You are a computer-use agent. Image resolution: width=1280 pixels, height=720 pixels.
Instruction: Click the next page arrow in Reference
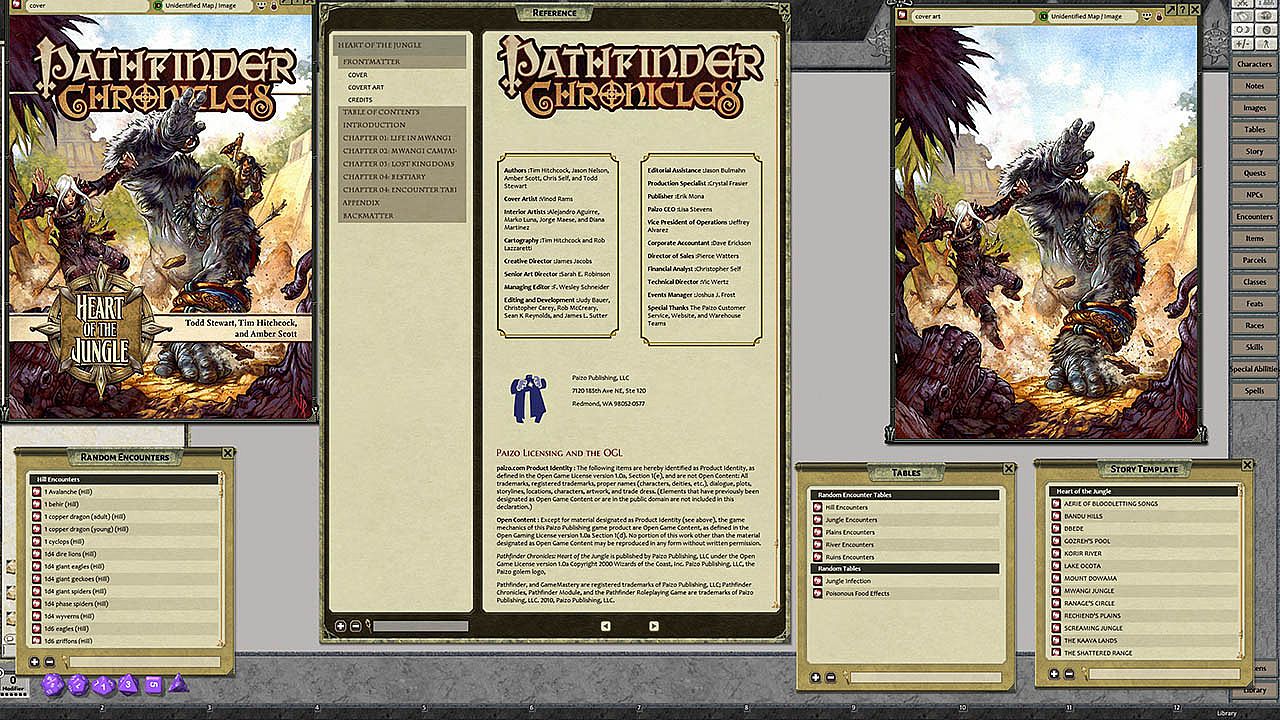pyautogui.click(x=654, y=626)
